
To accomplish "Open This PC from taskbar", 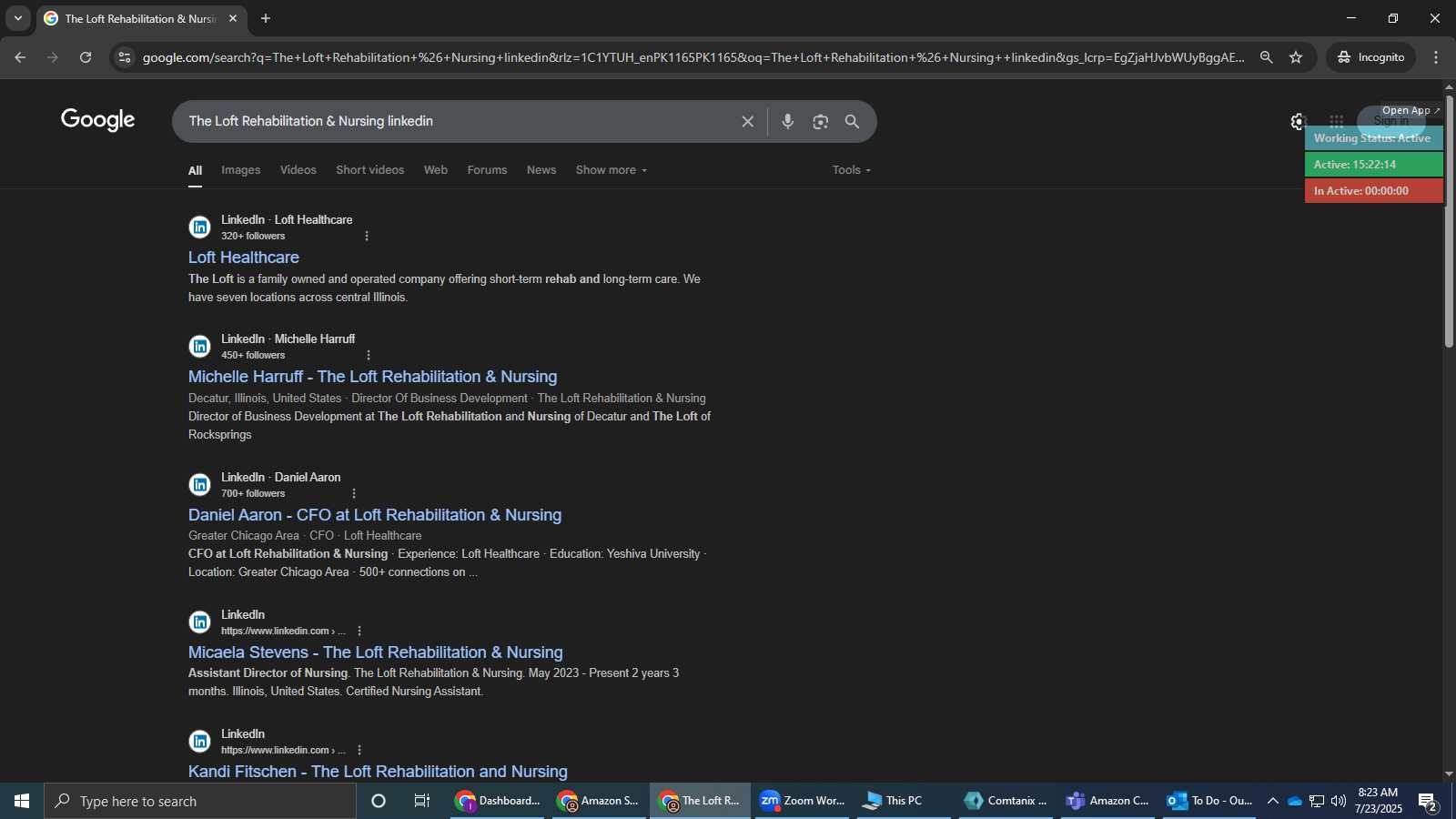I will point(903,801).
